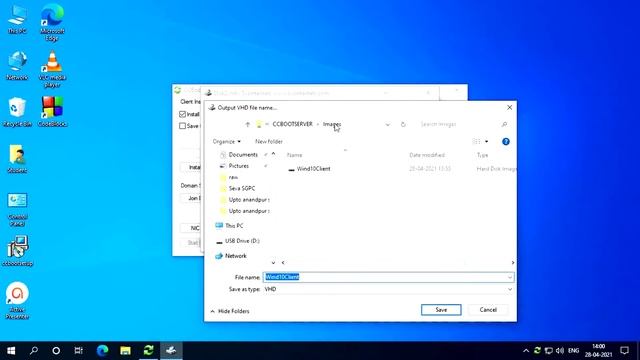
Task: Open the Student user folder icon
Action: [x=17, y=159]
